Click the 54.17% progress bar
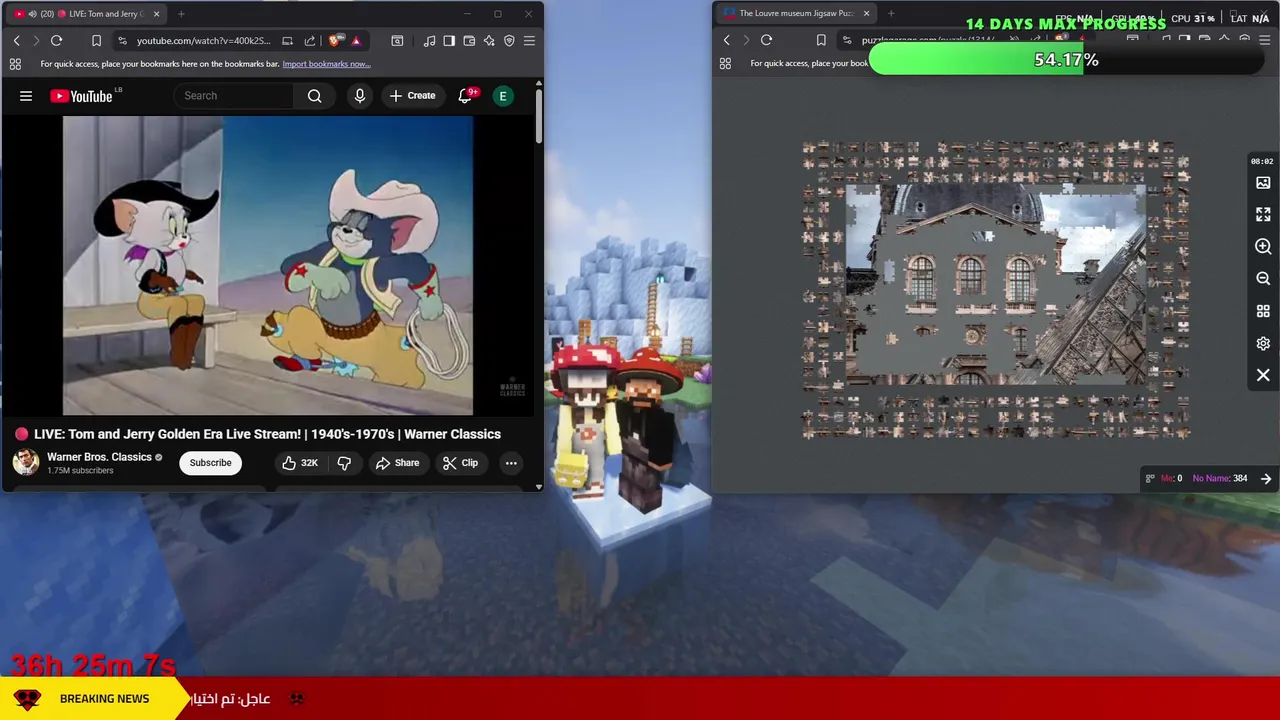The height and width of the screenshot is (720, 1280). click(1067, 60)
